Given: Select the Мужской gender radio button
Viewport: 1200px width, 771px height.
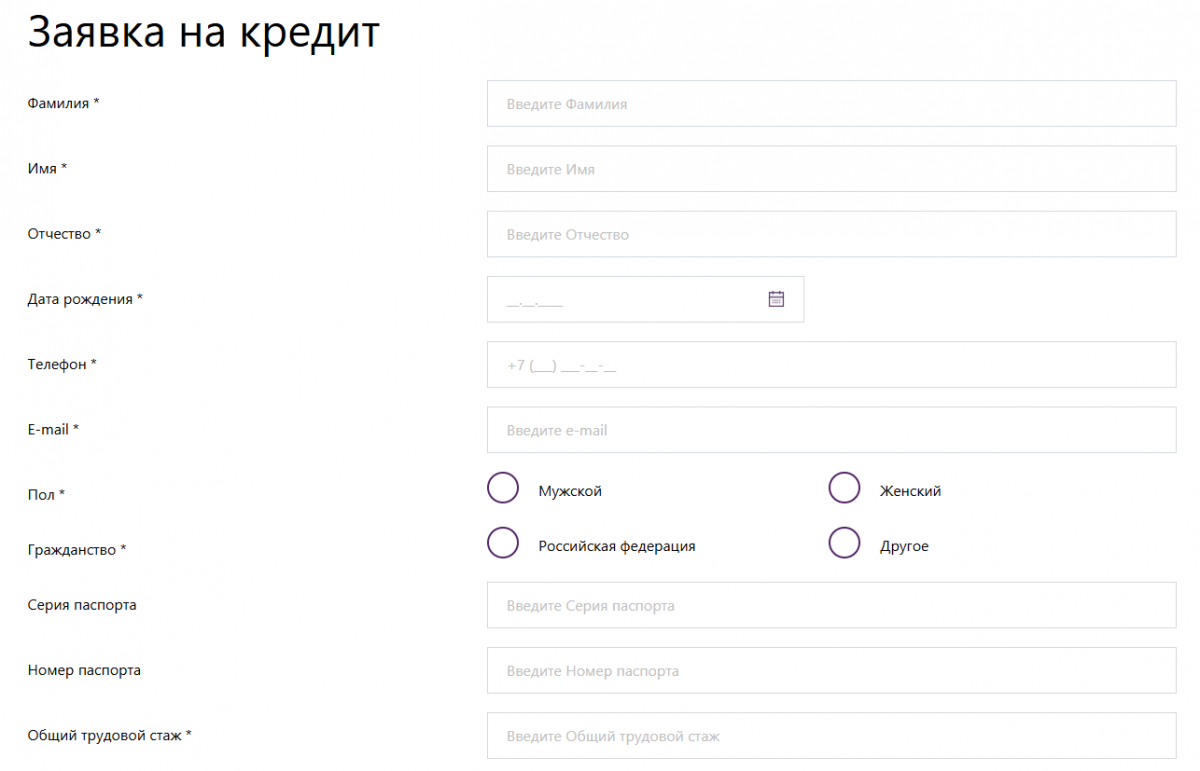Looking at the screenshot, I should point(502,488).
